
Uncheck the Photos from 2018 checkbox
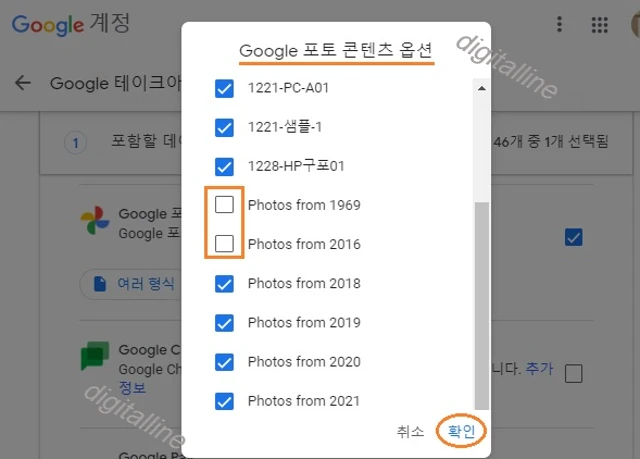point(224,284)
